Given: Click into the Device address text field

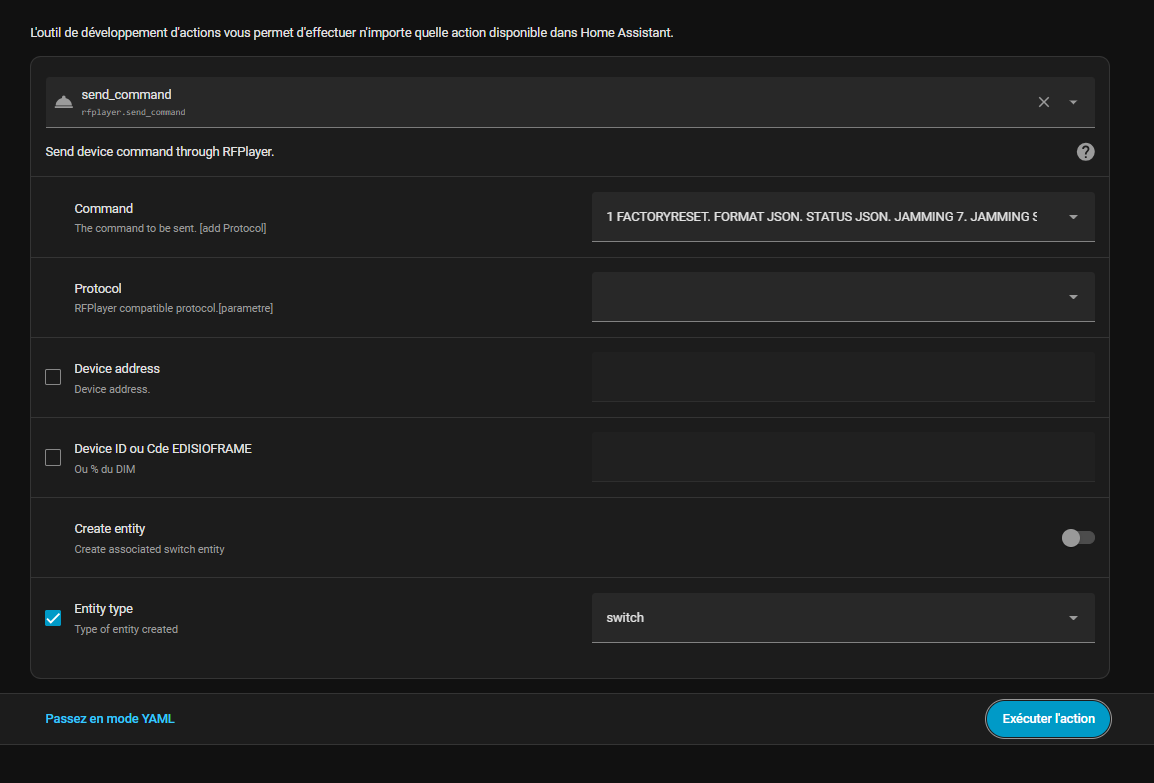Looking at the screenshot, I should (x=842, y=377).
